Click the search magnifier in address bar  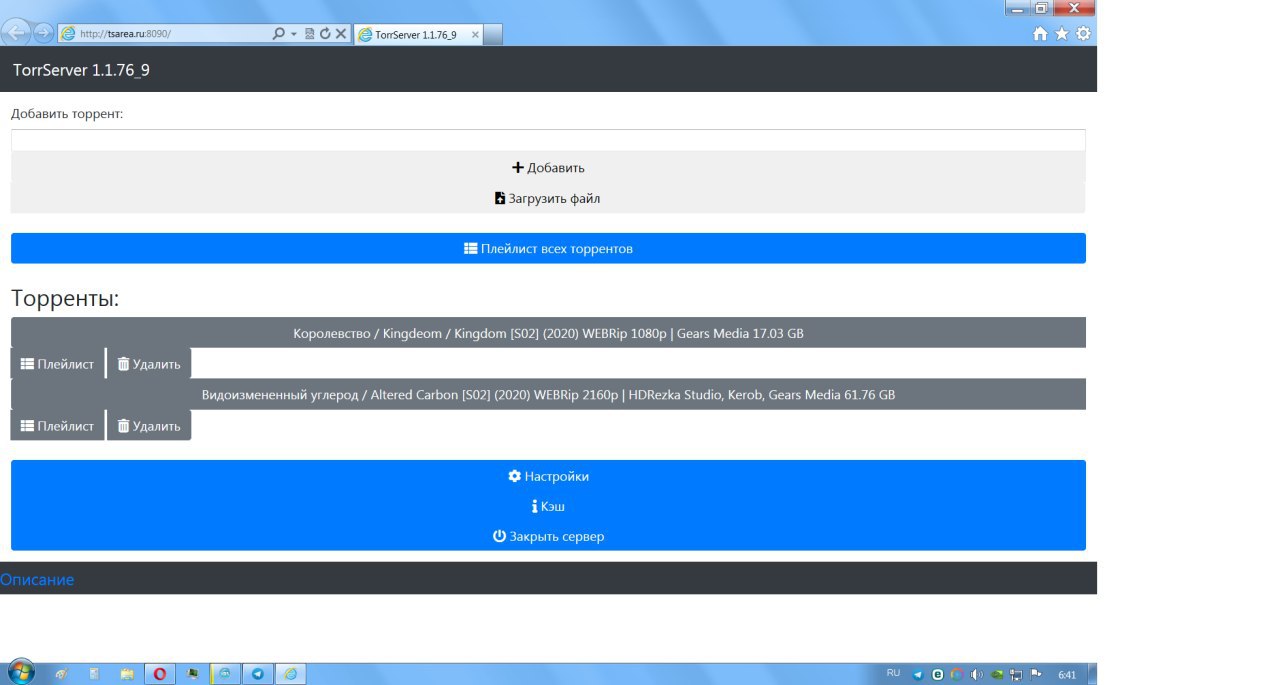279,33
